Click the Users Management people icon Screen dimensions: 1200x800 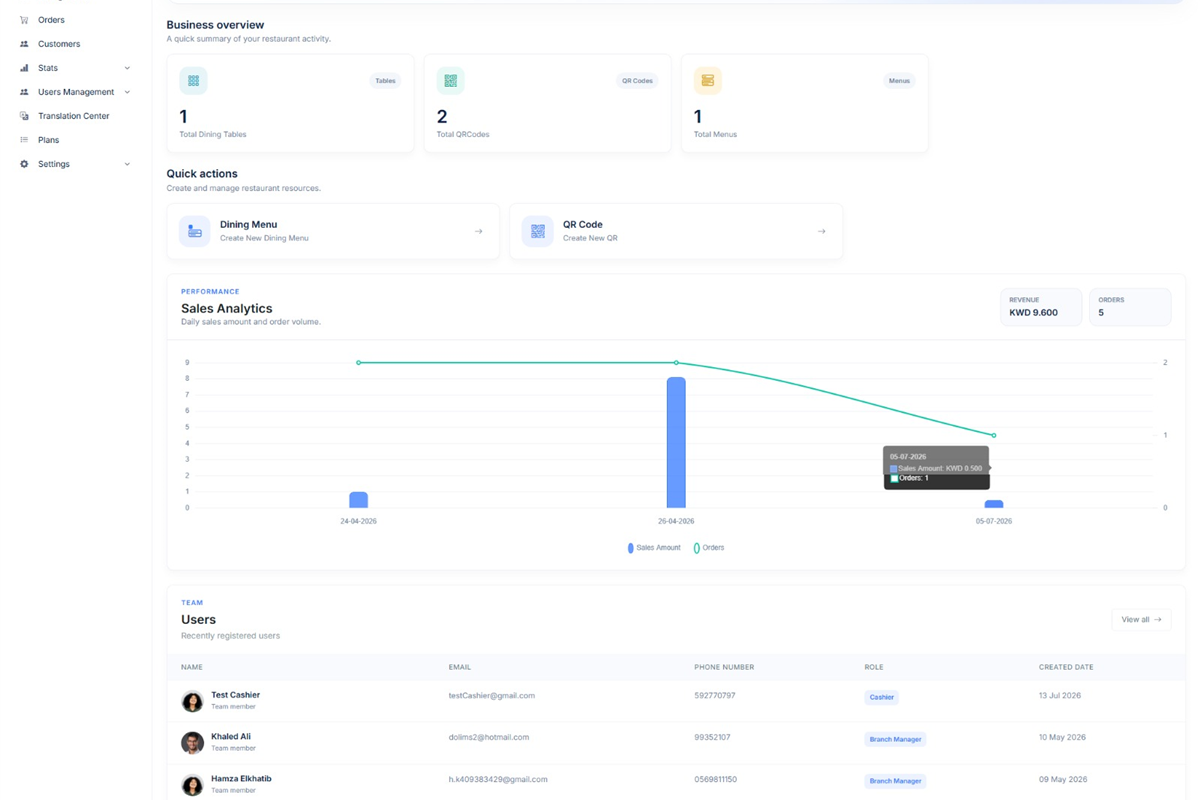(x=24, y=92)
